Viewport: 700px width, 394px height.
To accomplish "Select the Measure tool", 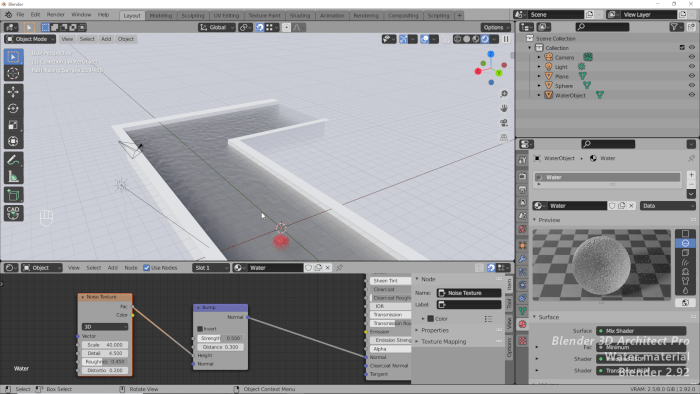I will point(13,177).
